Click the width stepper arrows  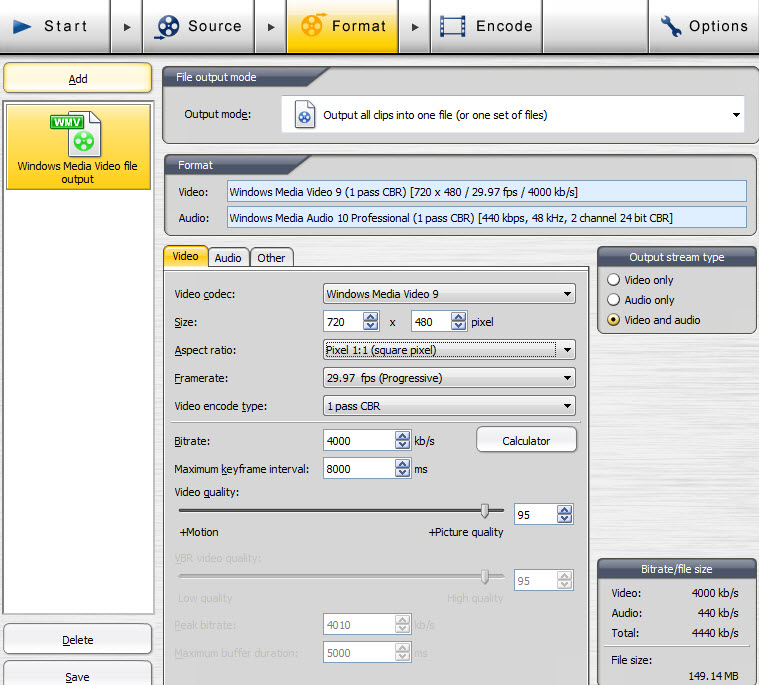(371, 321)
